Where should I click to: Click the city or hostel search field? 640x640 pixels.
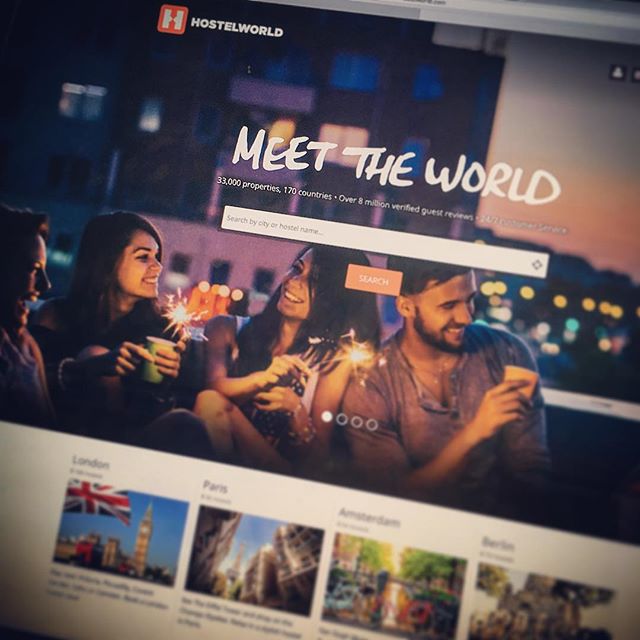pos(384,242)
